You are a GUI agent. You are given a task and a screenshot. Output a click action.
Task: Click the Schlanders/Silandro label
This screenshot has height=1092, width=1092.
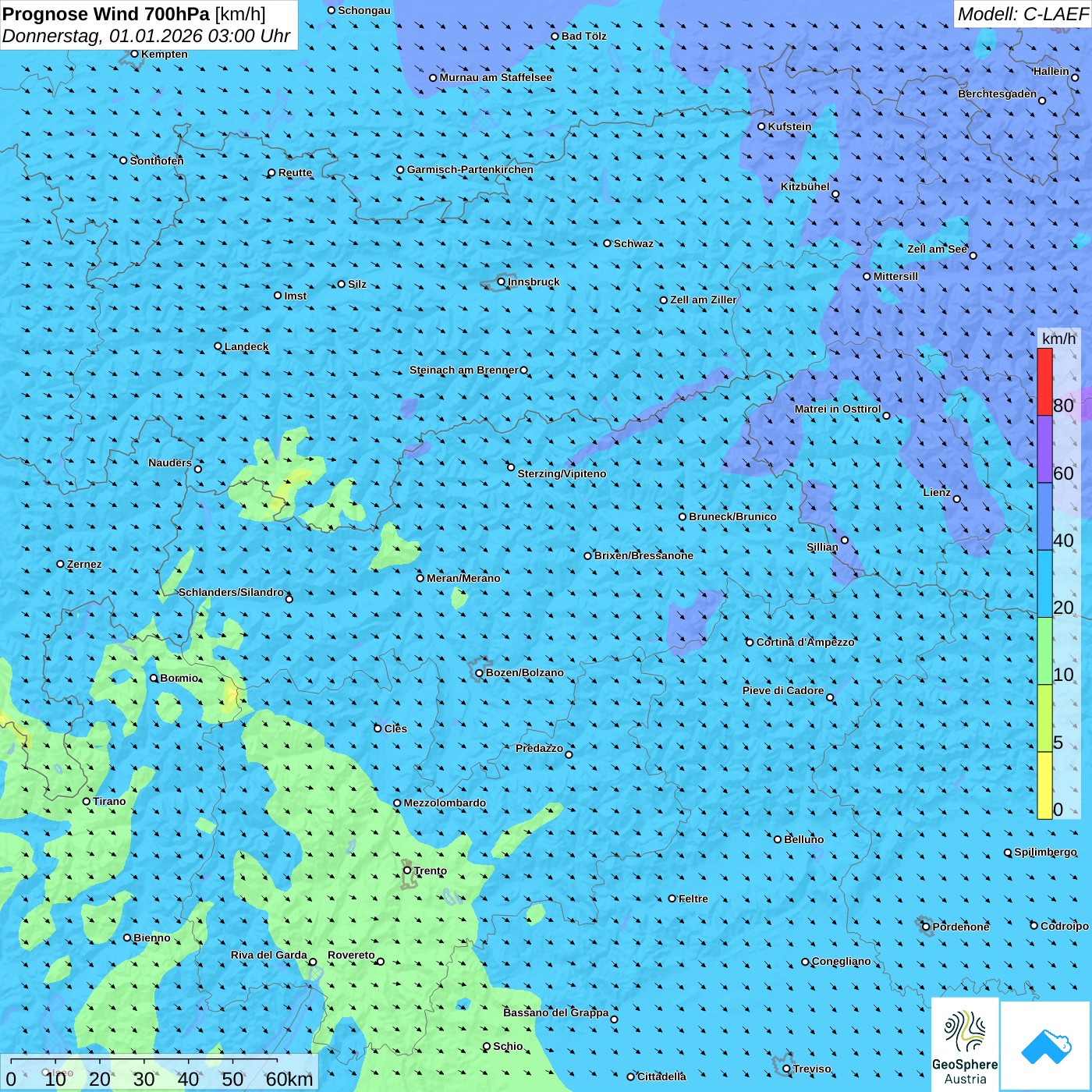pos(231,592)
